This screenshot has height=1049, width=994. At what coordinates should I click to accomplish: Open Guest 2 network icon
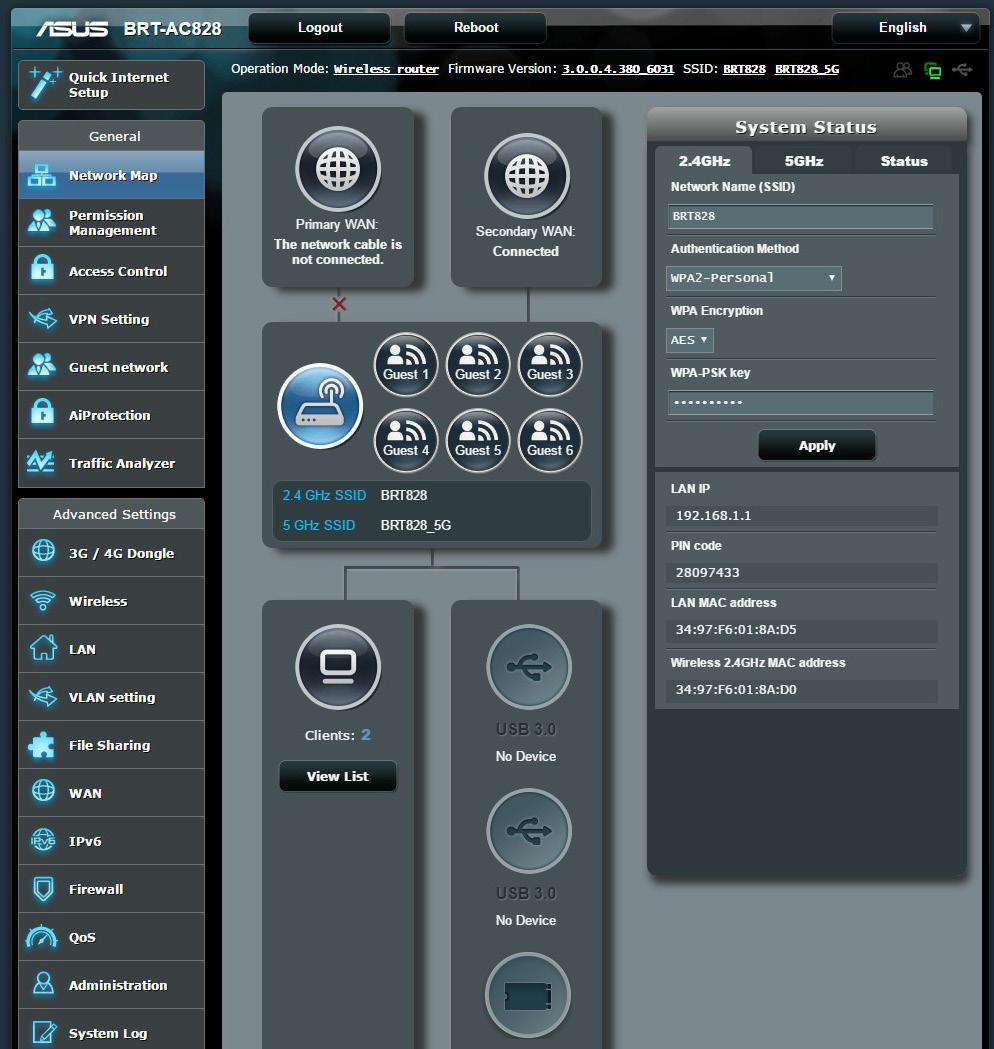coord(478,365)
